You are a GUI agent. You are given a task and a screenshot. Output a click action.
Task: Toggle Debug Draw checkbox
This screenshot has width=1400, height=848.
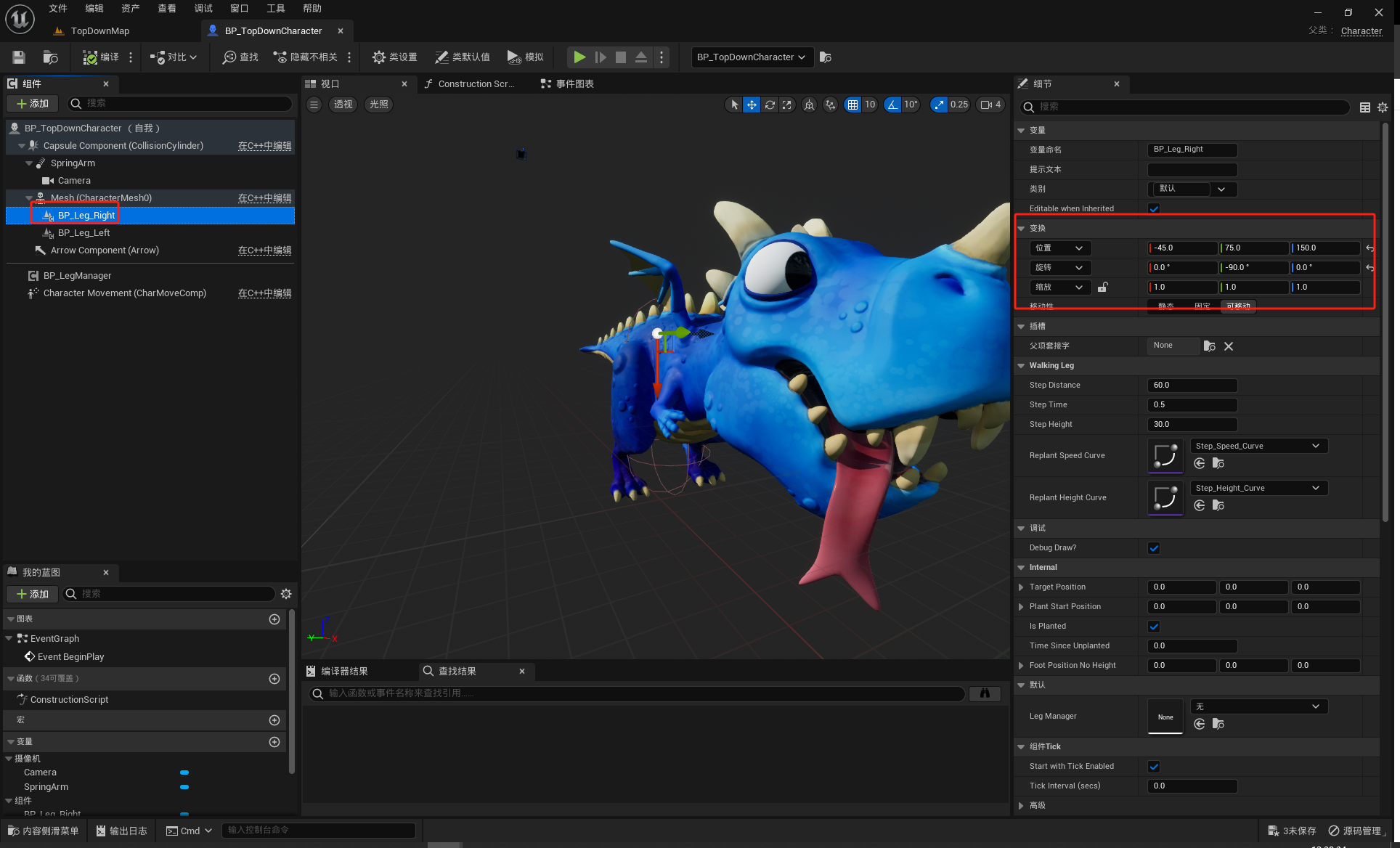(1154, 548)
